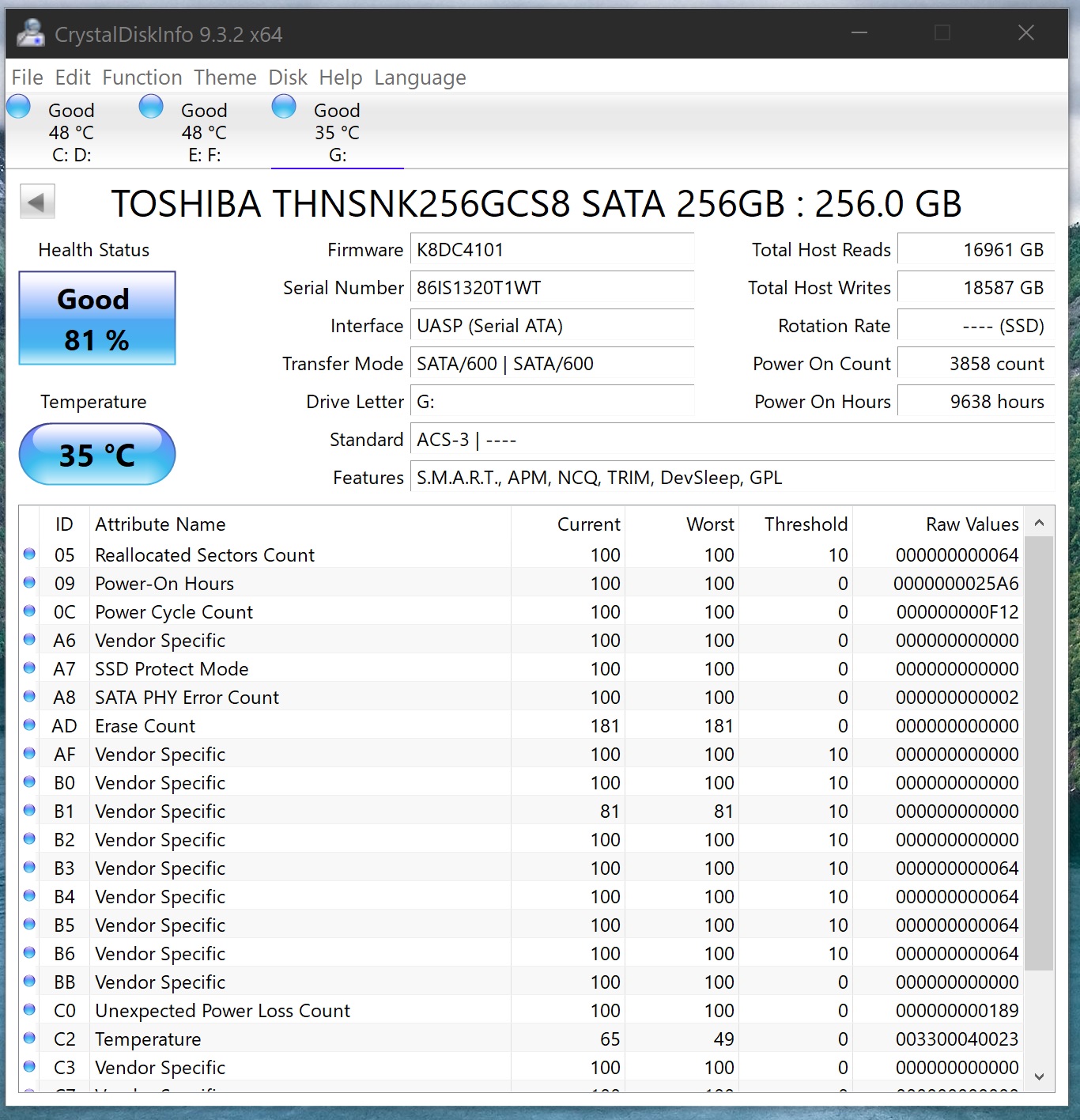Click the scrollbar up arrow in attribute list
This screenshot has height=1120, width=1080.
[1039, 523]
